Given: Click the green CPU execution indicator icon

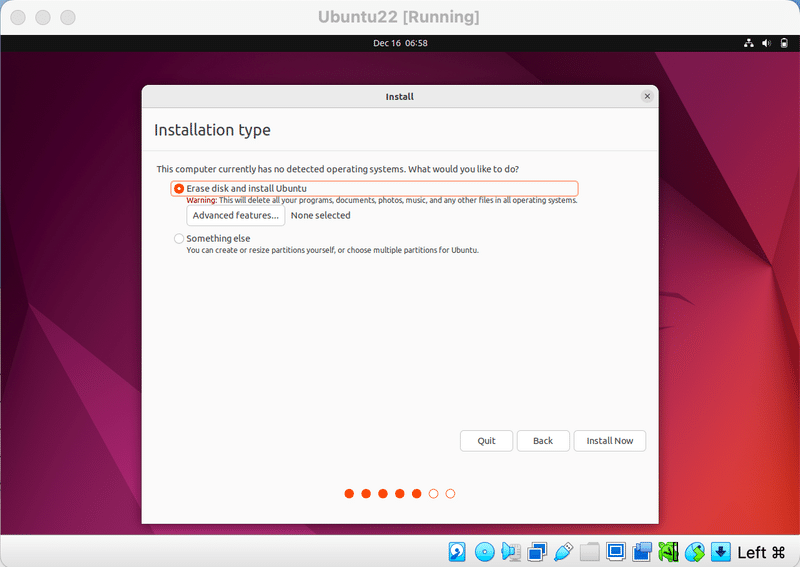Looking at the screenshot, I should tap(668, 552).
